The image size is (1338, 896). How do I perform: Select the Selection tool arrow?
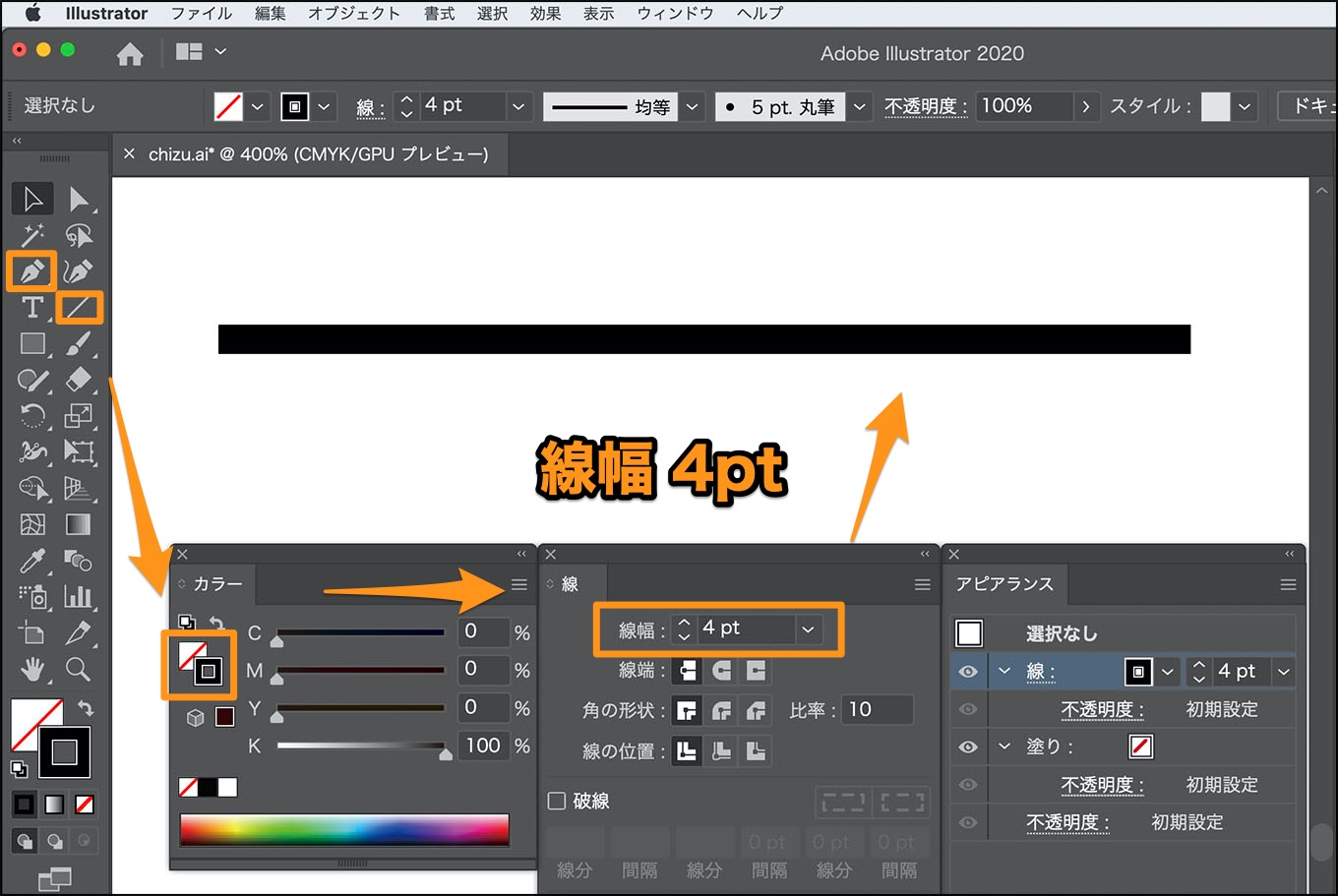coord(32,199)
